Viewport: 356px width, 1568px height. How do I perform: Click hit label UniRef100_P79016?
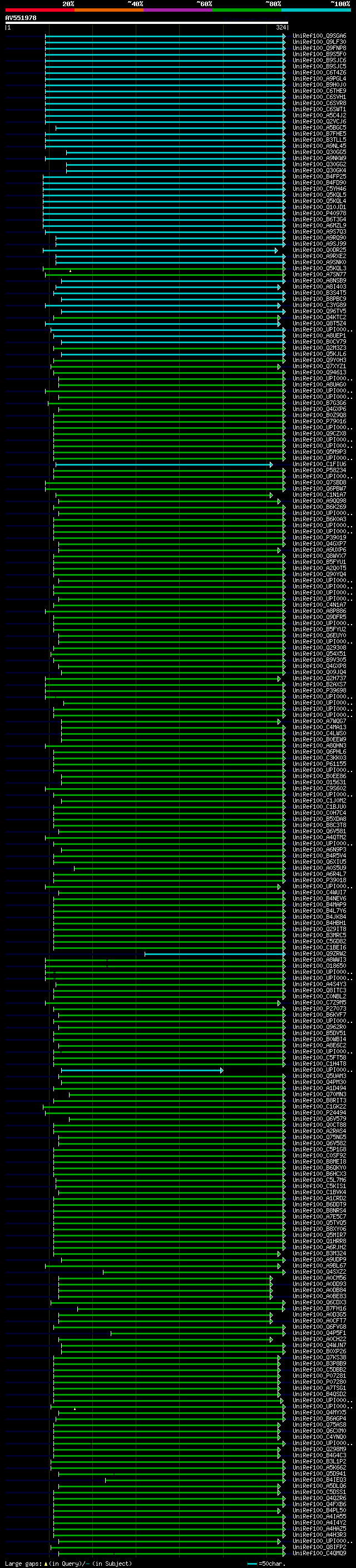click(319, 421)
